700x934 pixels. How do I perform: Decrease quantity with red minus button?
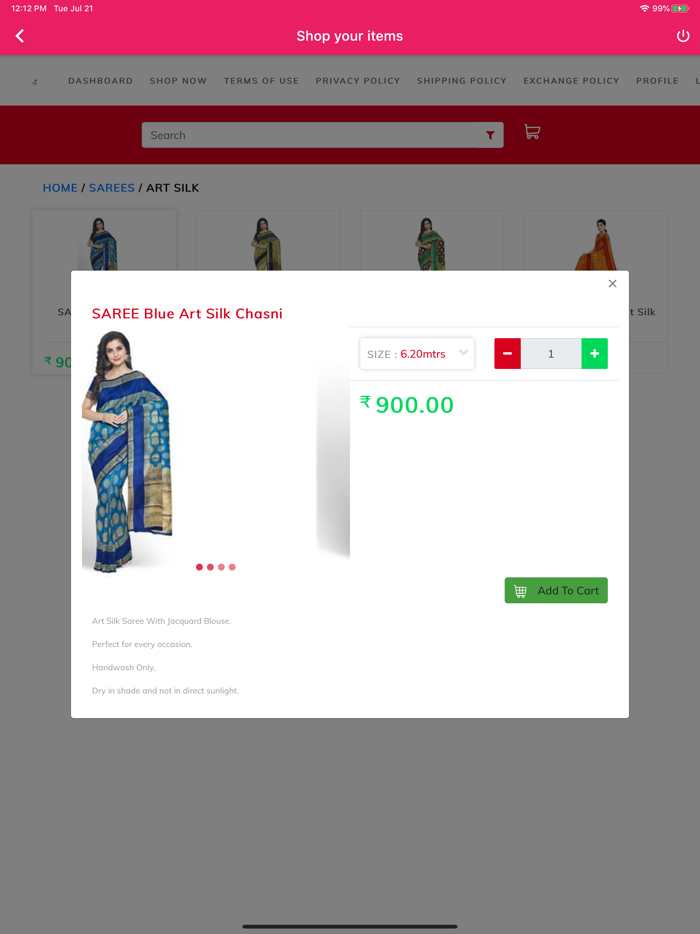coord(508,353)
